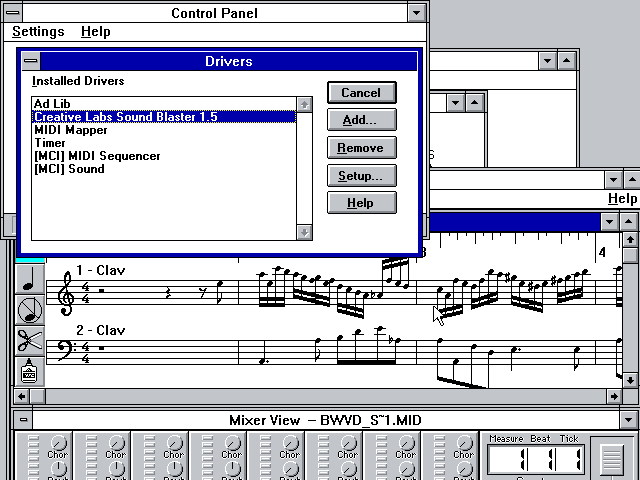Screen dimensions: 640x480
Task: Maximize the topmost background window
Action: (567, 61)
